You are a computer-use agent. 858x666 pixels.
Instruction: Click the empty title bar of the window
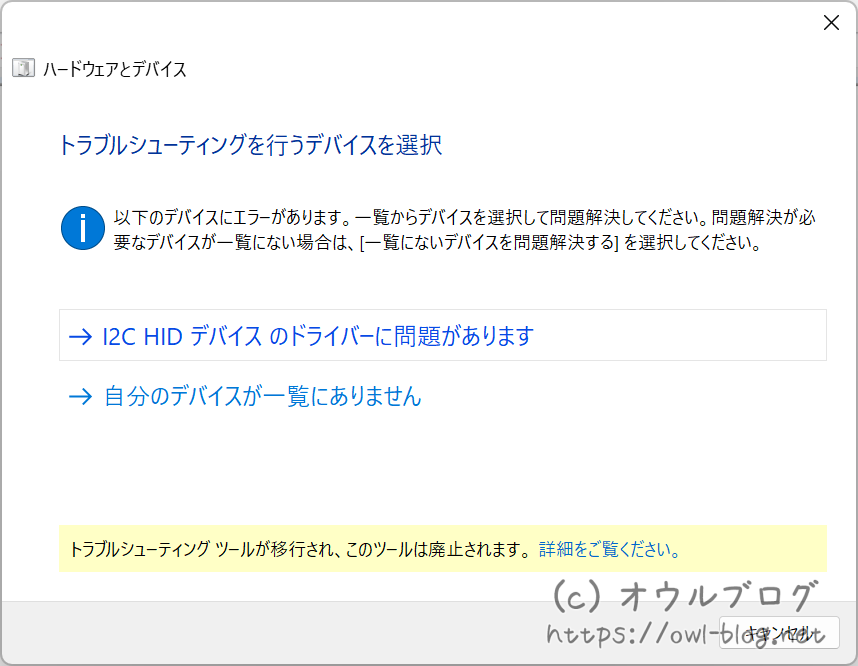point(400,22)
